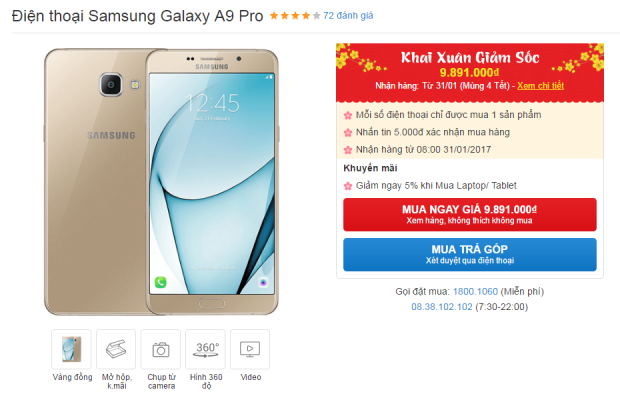Screen dimensions: 620x408
Task: Click the 'Vàng đồng' color label
Action: pyautogui.click(x=72, y=377)
